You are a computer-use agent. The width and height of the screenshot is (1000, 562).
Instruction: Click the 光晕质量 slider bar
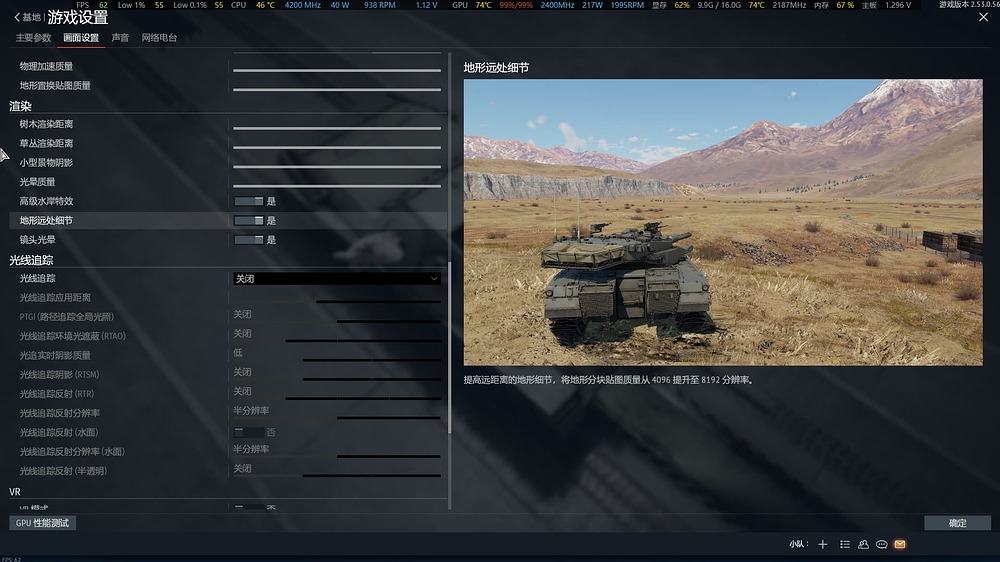[x=336, y=185]
